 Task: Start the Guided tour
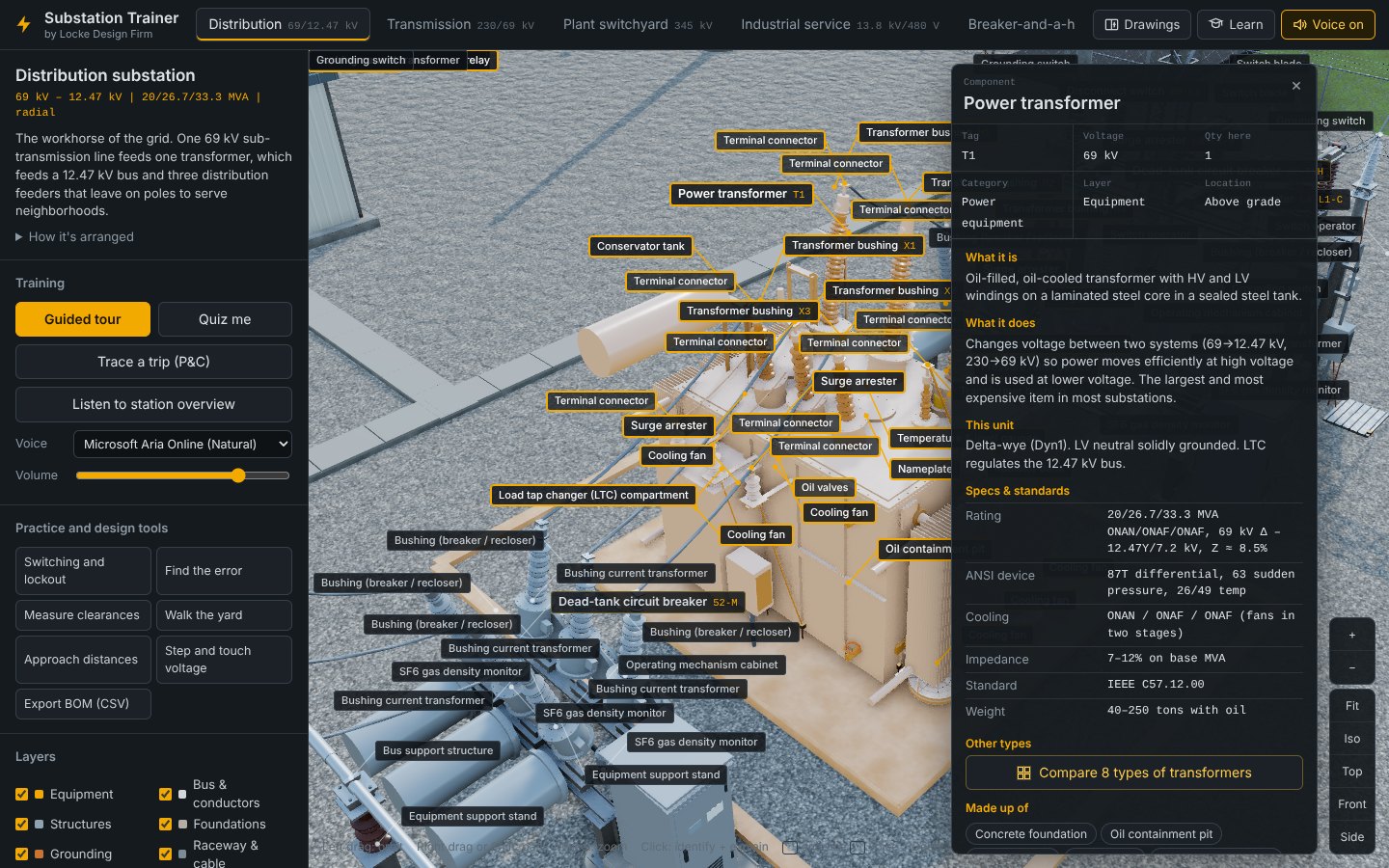pyautogui.click(x=83, y=319)
